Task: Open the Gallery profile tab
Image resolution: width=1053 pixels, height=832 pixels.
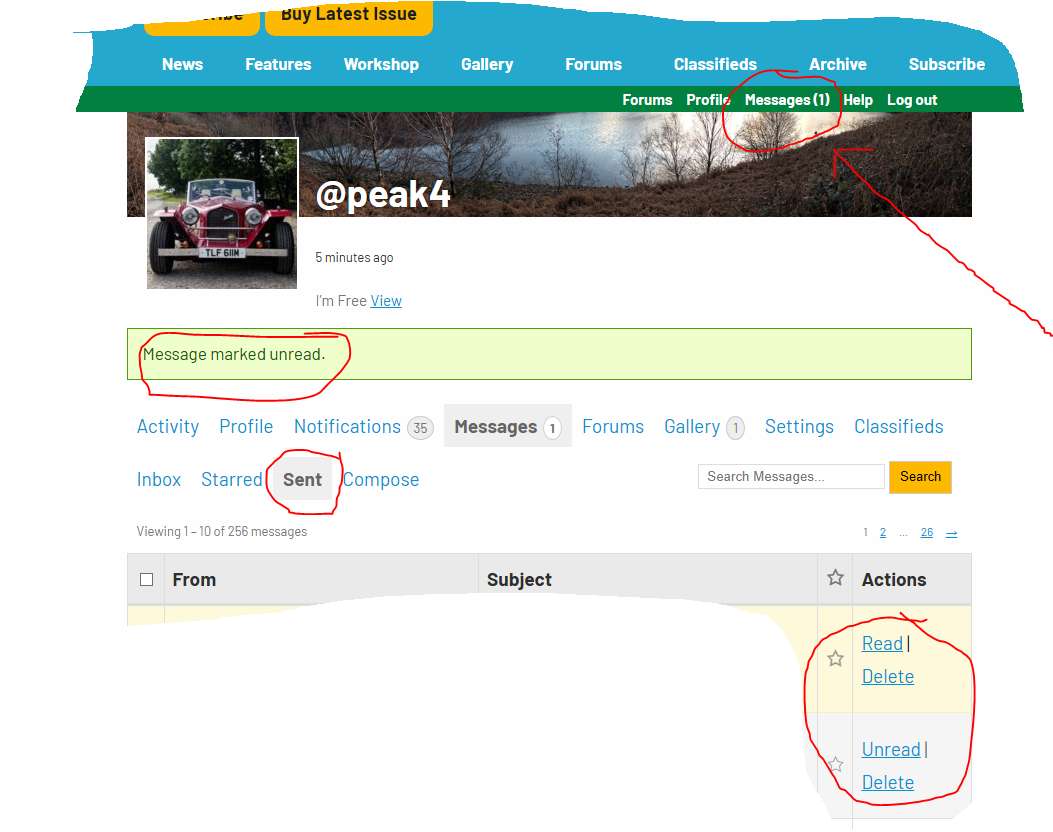Action: click(x=704, y=426)
